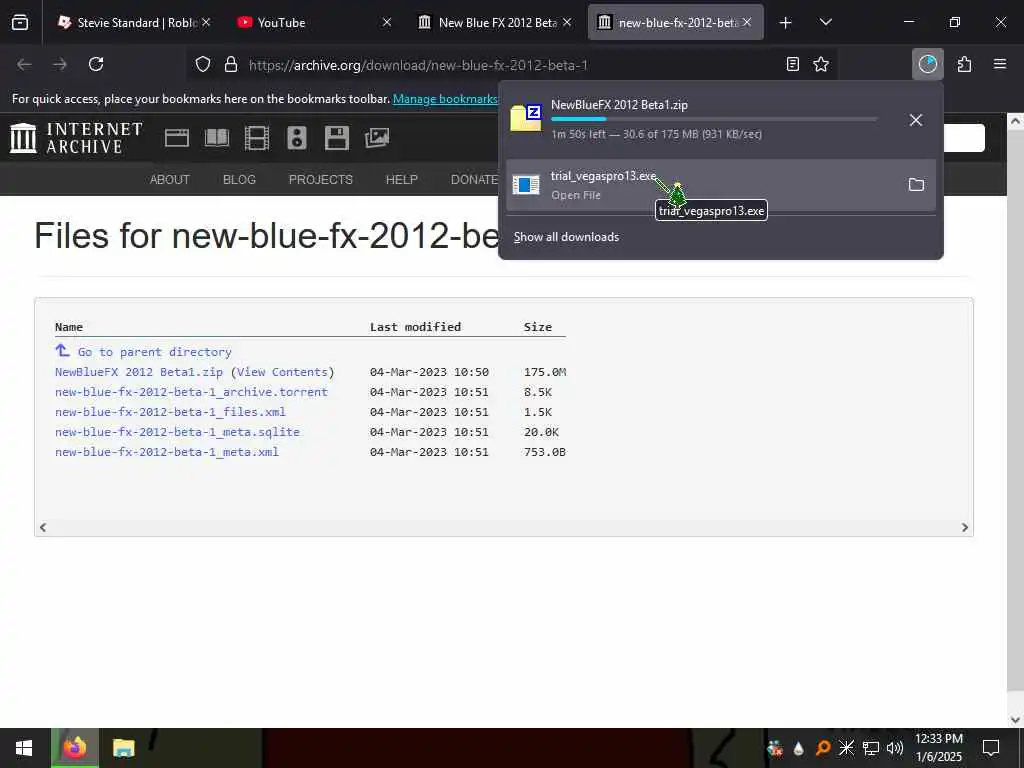This screenshot has width=1024, height=768.
Task: Click the NewBlueFX zip download progress bar
Action: pyautogui.click(x=714, y=119)
